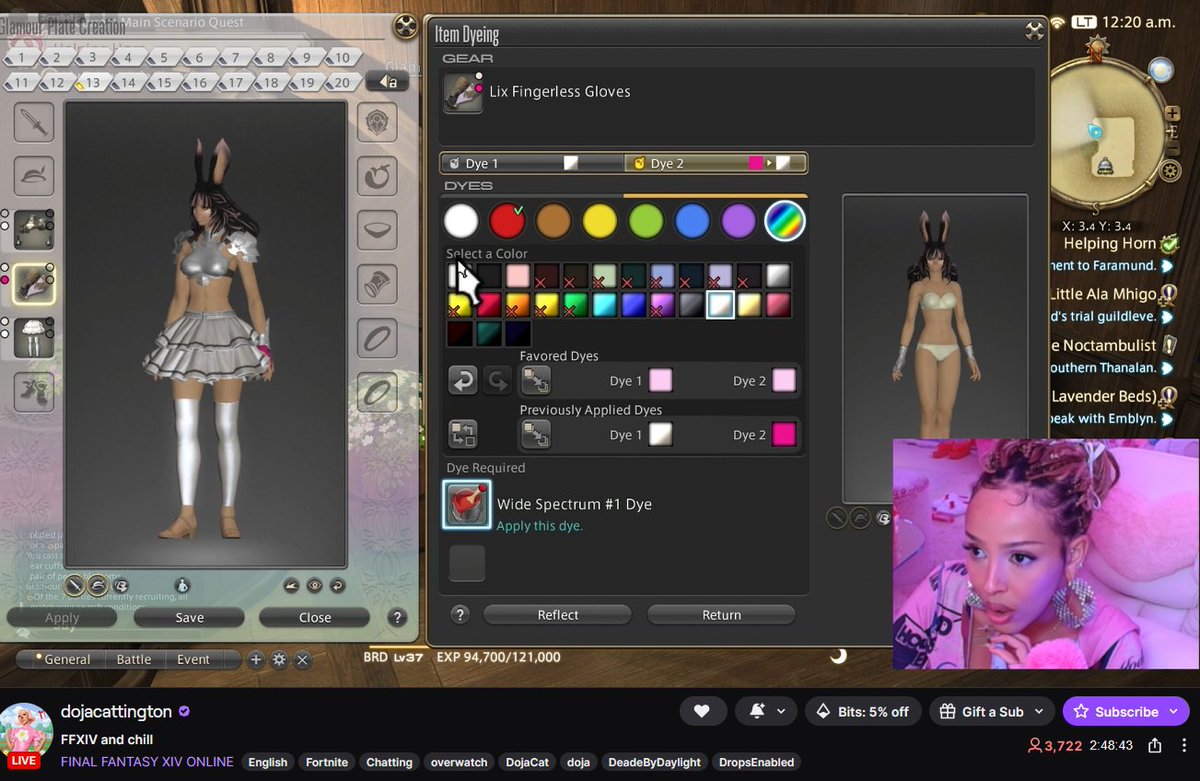Open the Event chat tab
This screenshot has height=781, width=1200.
click(x=194, y=660)
